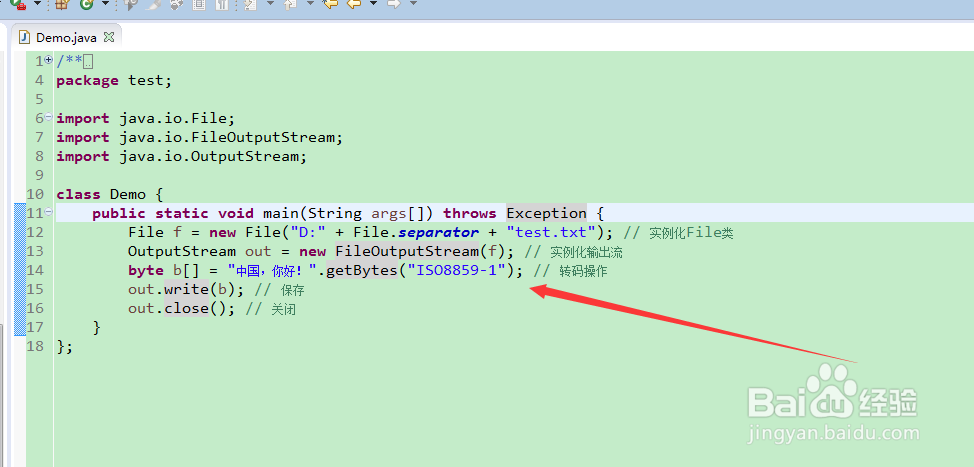Image resolution: width=974 pixels, height=467 pixels.
Task: Click the 'getBytes' method call
Action: [x=362, y=270]
